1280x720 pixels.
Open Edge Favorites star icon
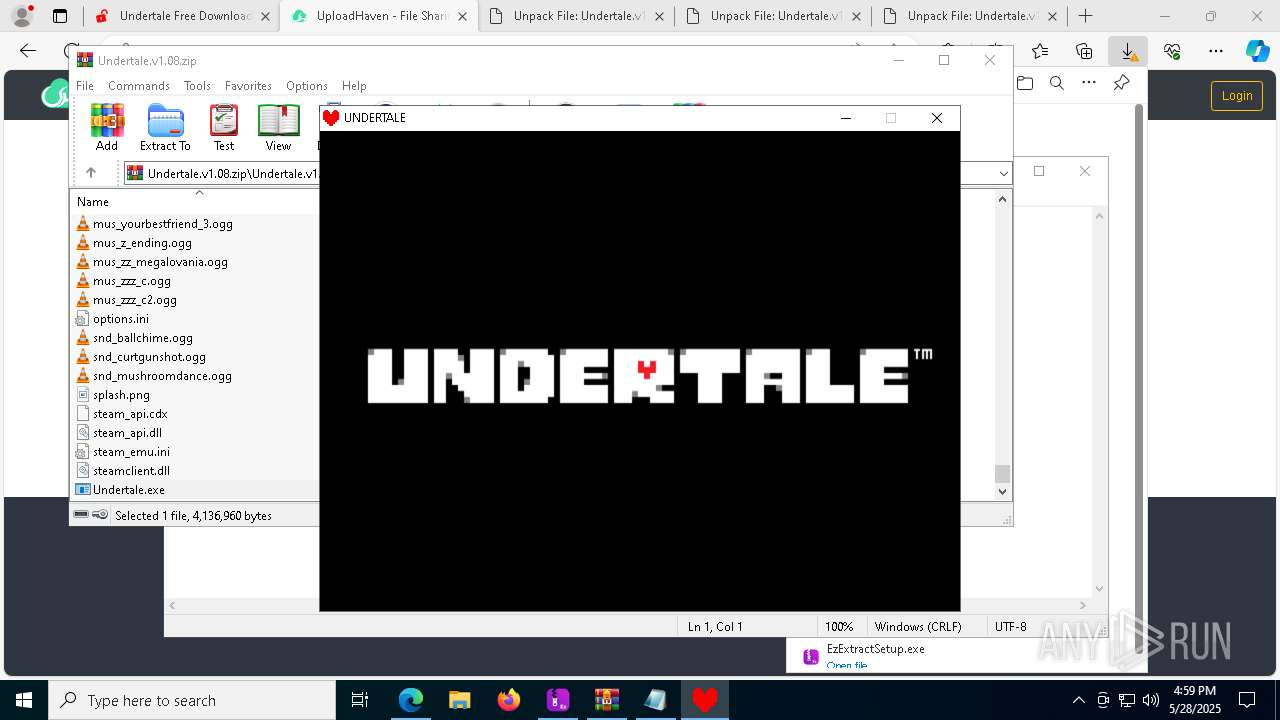click(x=1040, y=51)
